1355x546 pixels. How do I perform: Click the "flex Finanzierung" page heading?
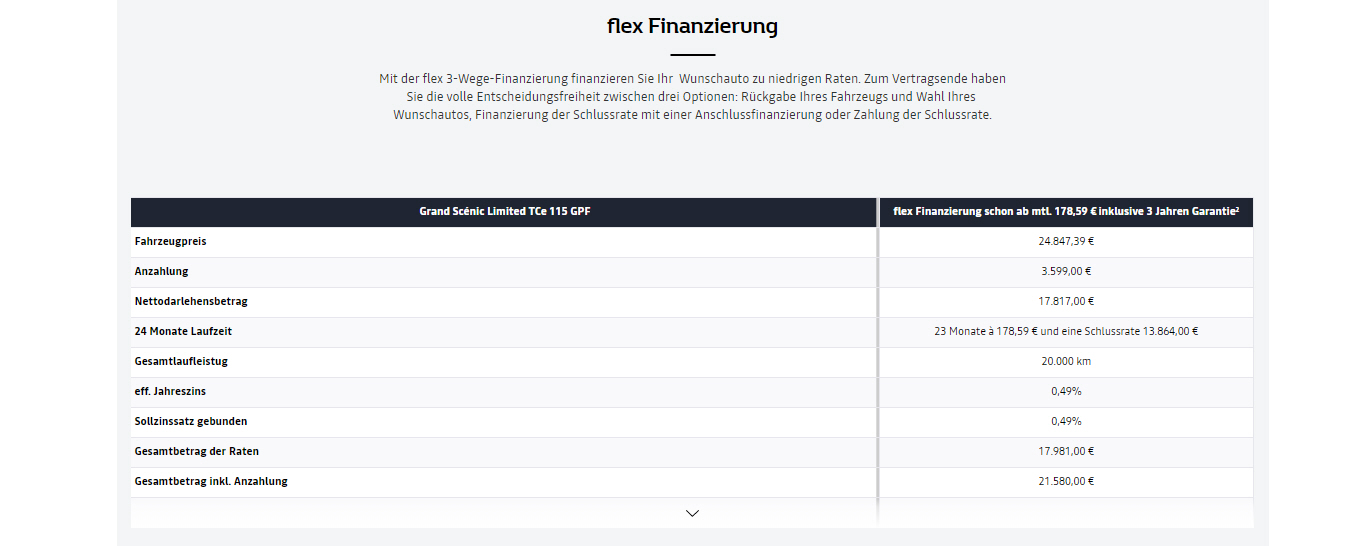[692, 26]
